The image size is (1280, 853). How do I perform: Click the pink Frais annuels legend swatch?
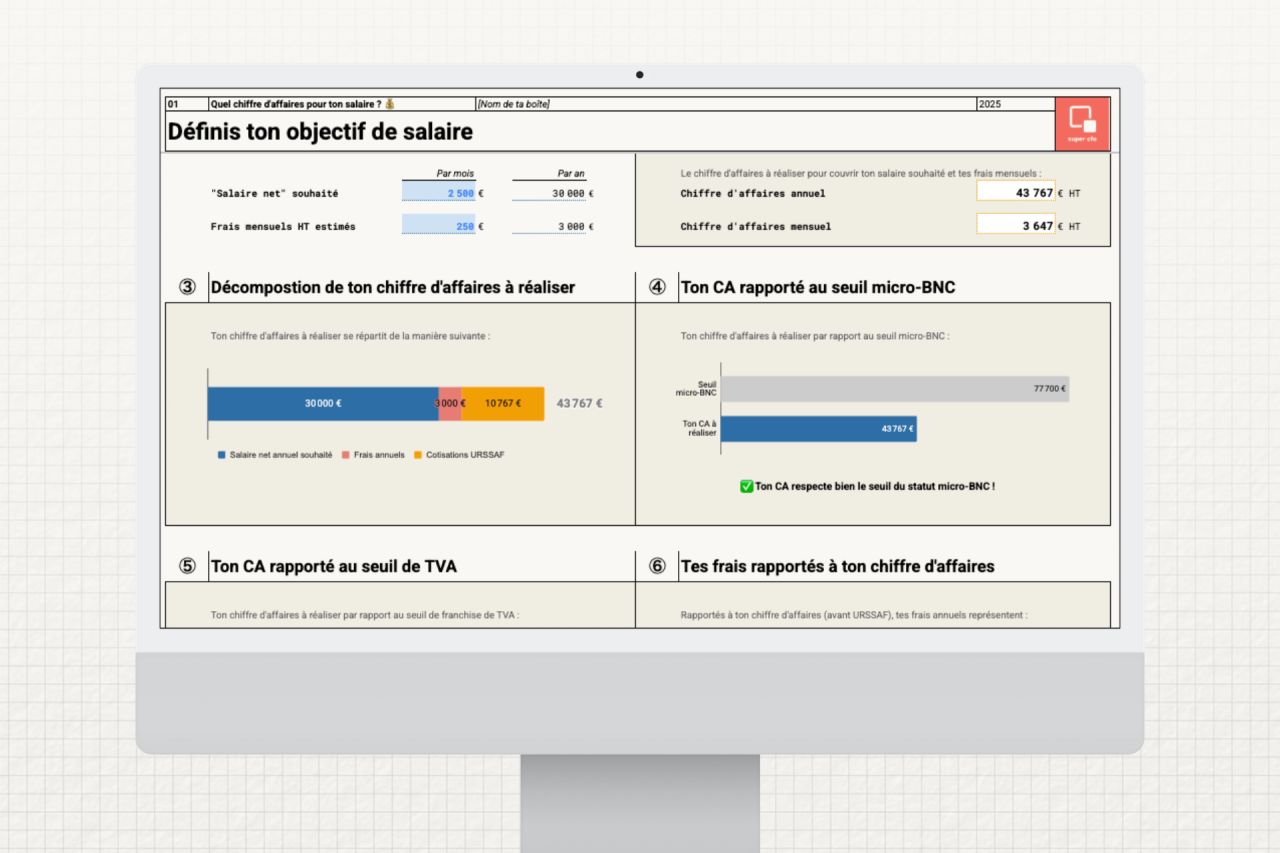tap(346, 455)
